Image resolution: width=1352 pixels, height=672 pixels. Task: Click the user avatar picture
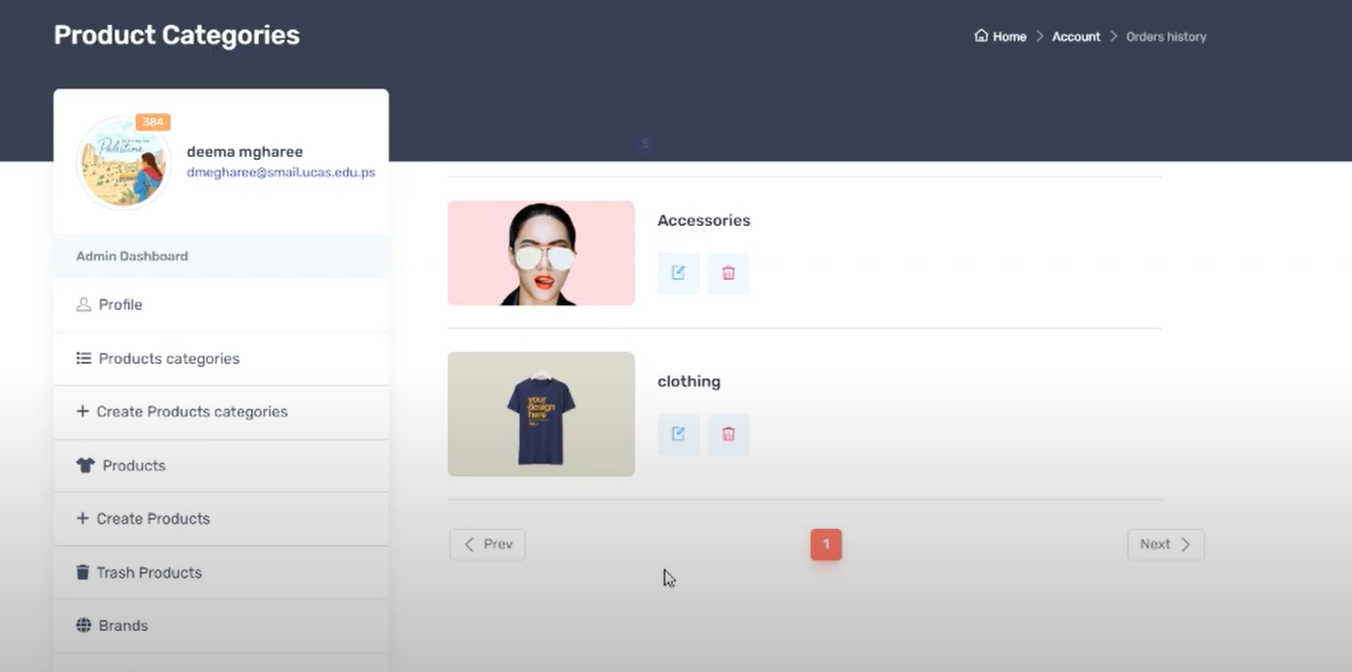coord(124,162)
